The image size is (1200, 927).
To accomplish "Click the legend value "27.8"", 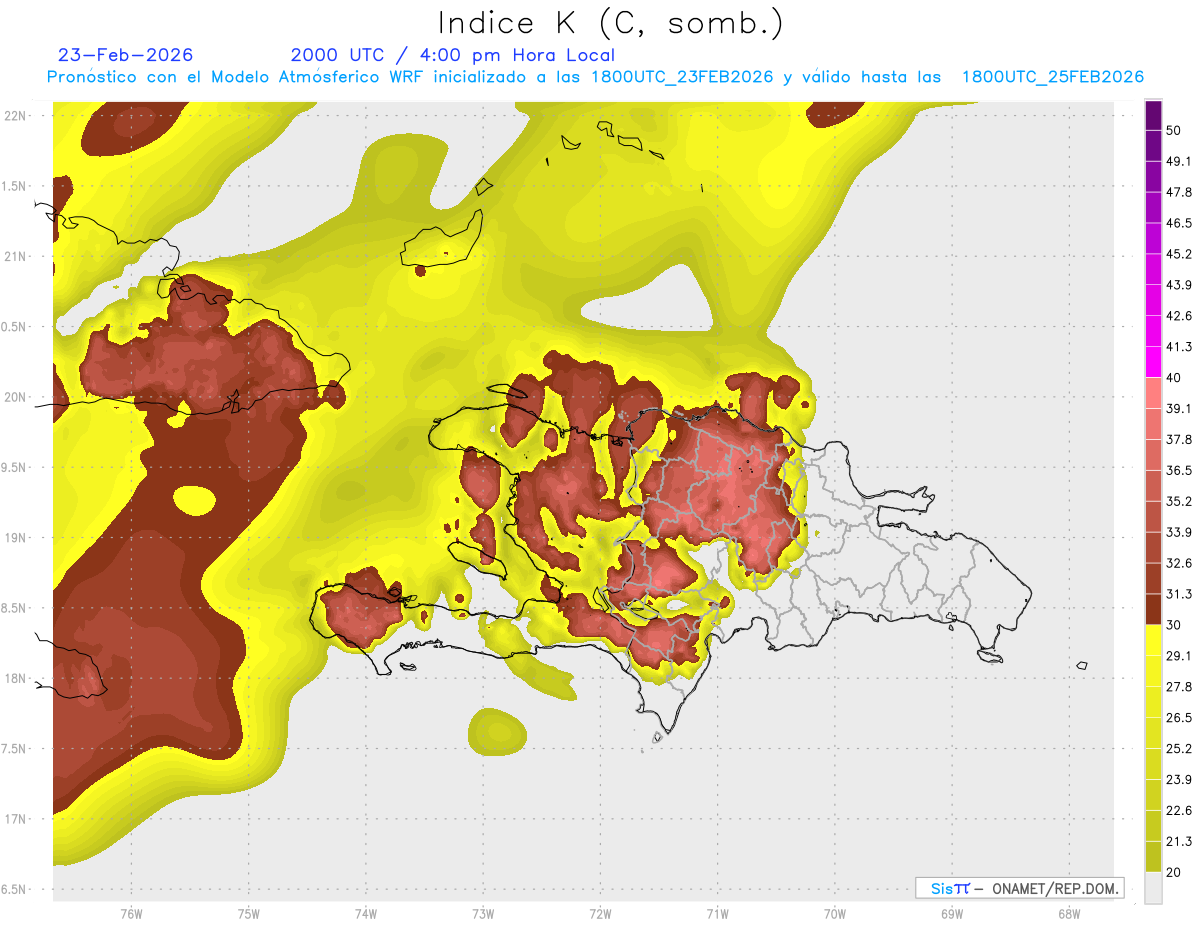I will (1180, 687).
